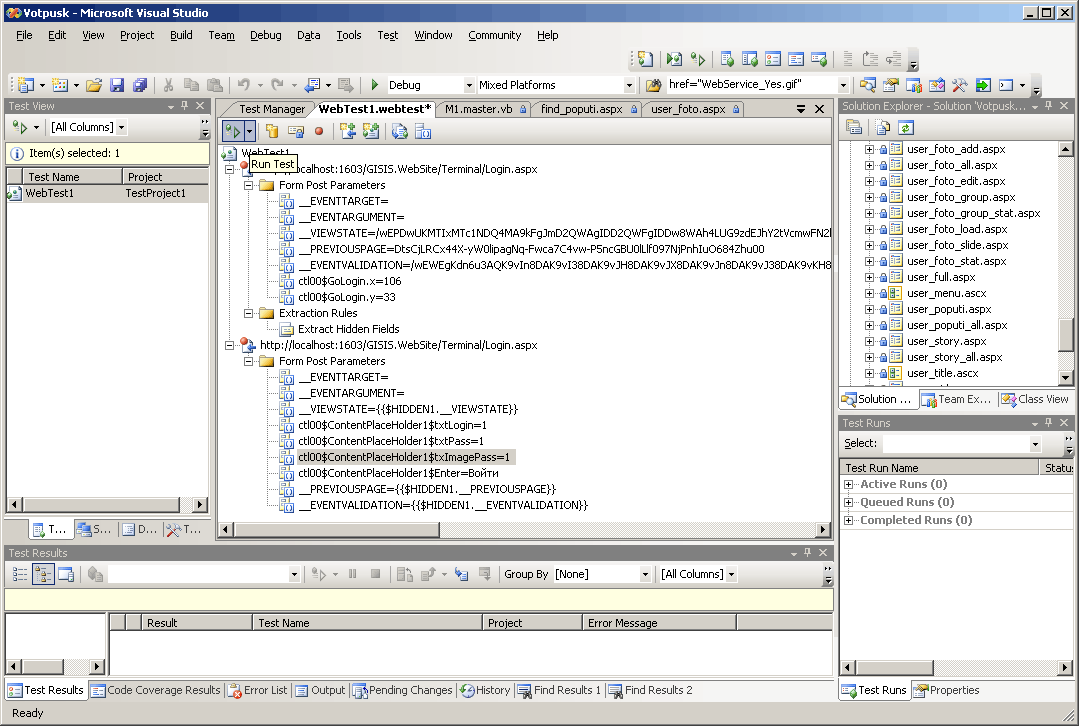Select Extract Hidden Fields rule
This screenshot has width=1079, height=726.
348,329
